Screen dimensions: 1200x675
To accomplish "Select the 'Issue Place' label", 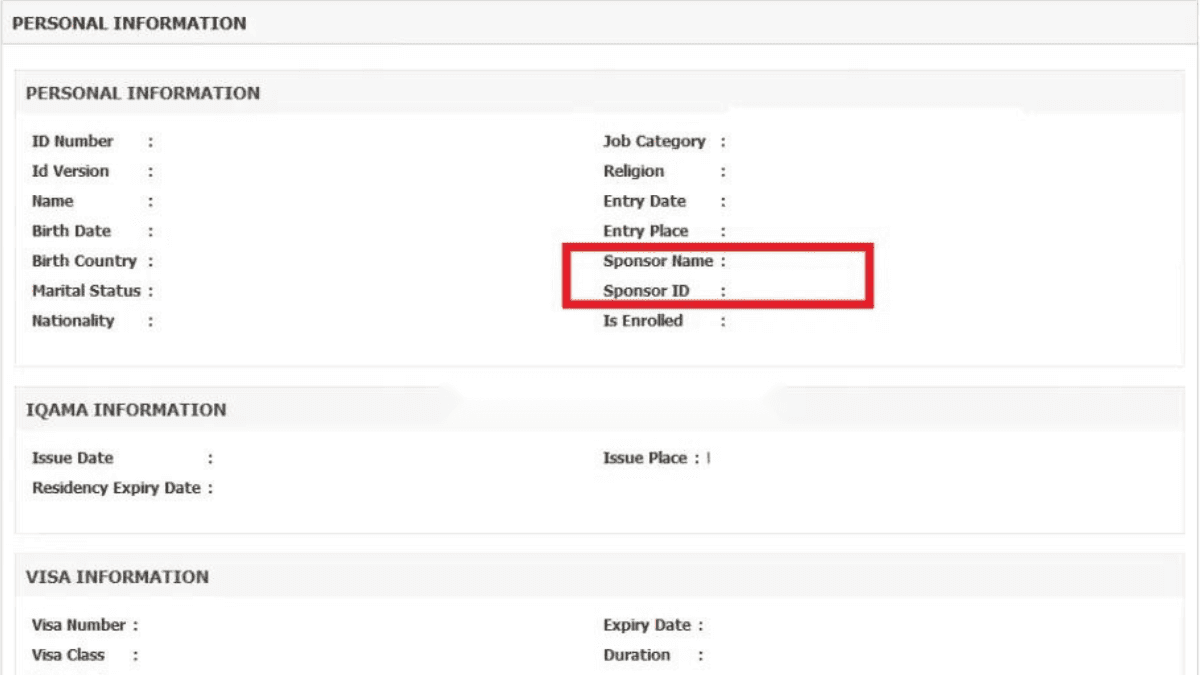I will 645,458.
